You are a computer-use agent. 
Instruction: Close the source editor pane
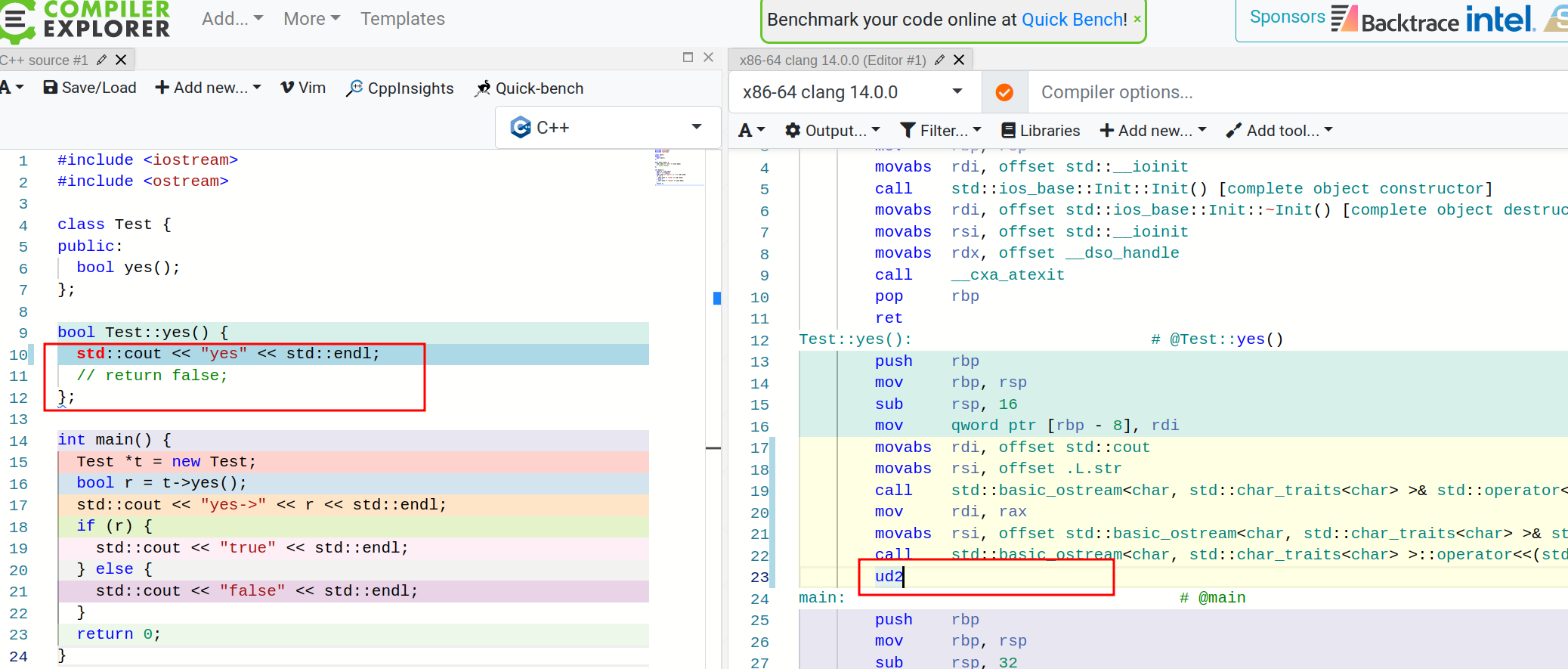pyautogui.click(x=708, y=57)
